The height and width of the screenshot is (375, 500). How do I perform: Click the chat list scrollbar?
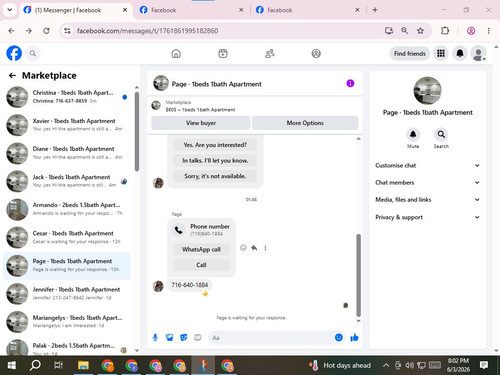pyautogui.click(x=137, y=132)
